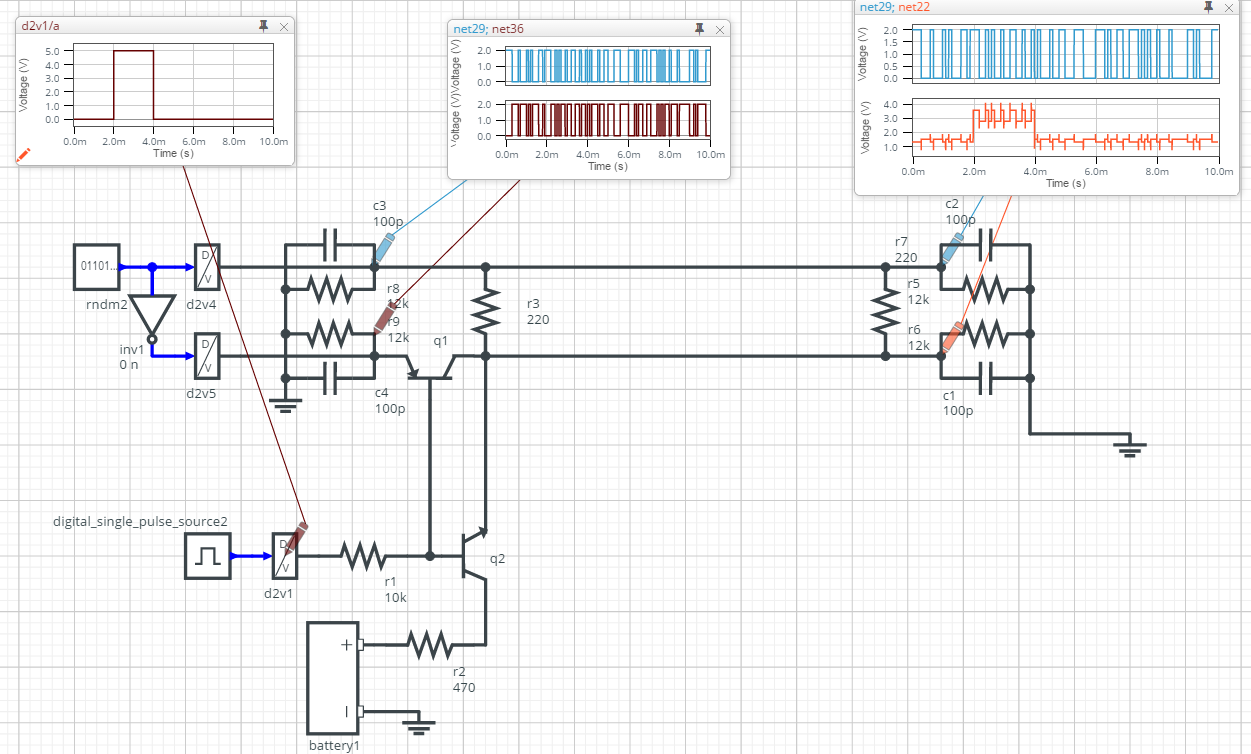Click the rndm2 random bit source block
Screen dimensions: 1251x754
(97, 267)
